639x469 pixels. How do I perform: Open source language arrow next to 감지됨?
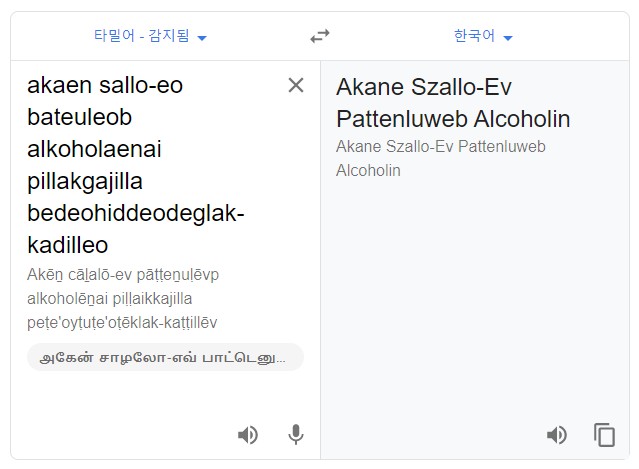pos(202,38)
